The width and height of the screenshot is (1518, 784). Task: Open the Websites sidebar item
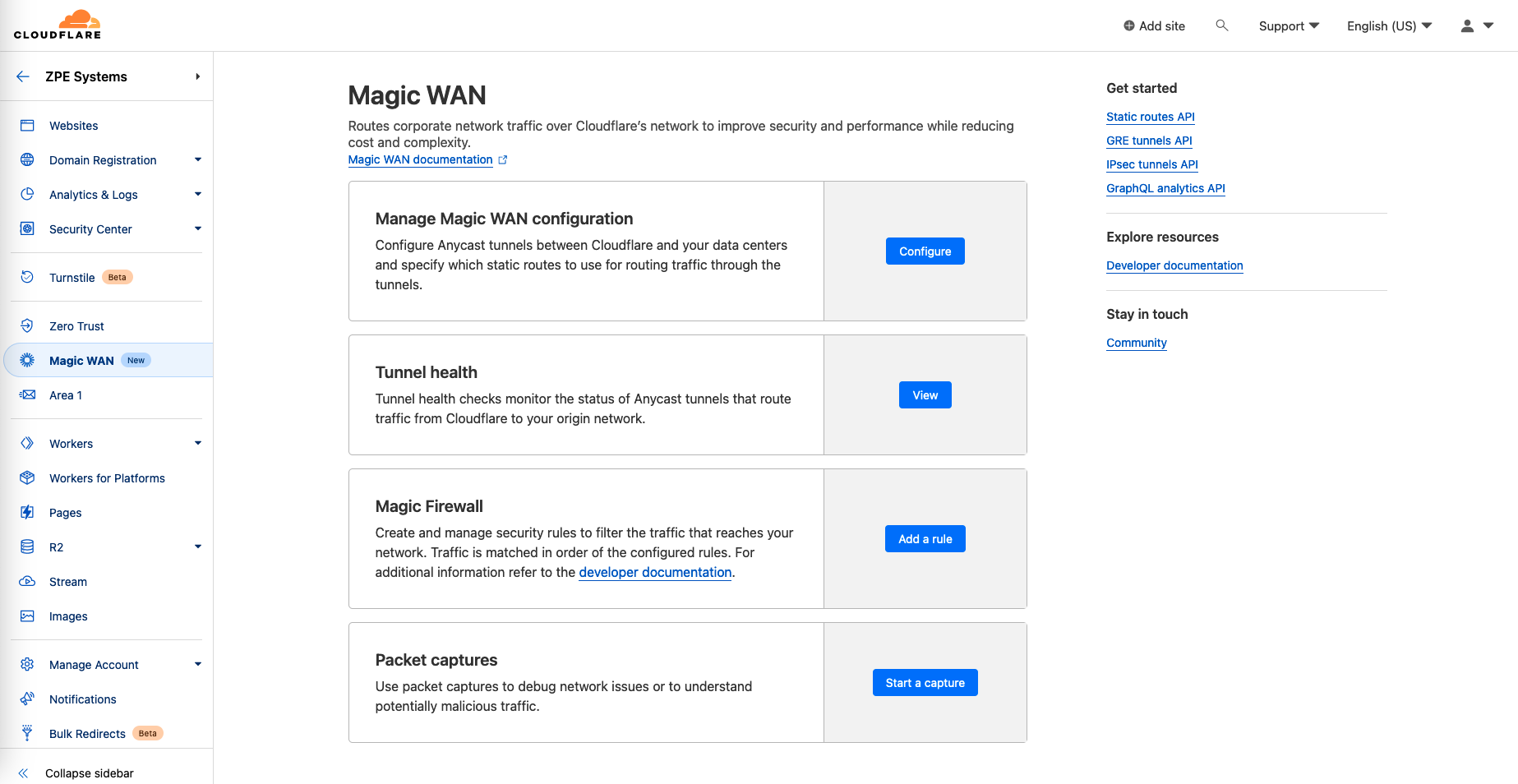coord(74,126)
